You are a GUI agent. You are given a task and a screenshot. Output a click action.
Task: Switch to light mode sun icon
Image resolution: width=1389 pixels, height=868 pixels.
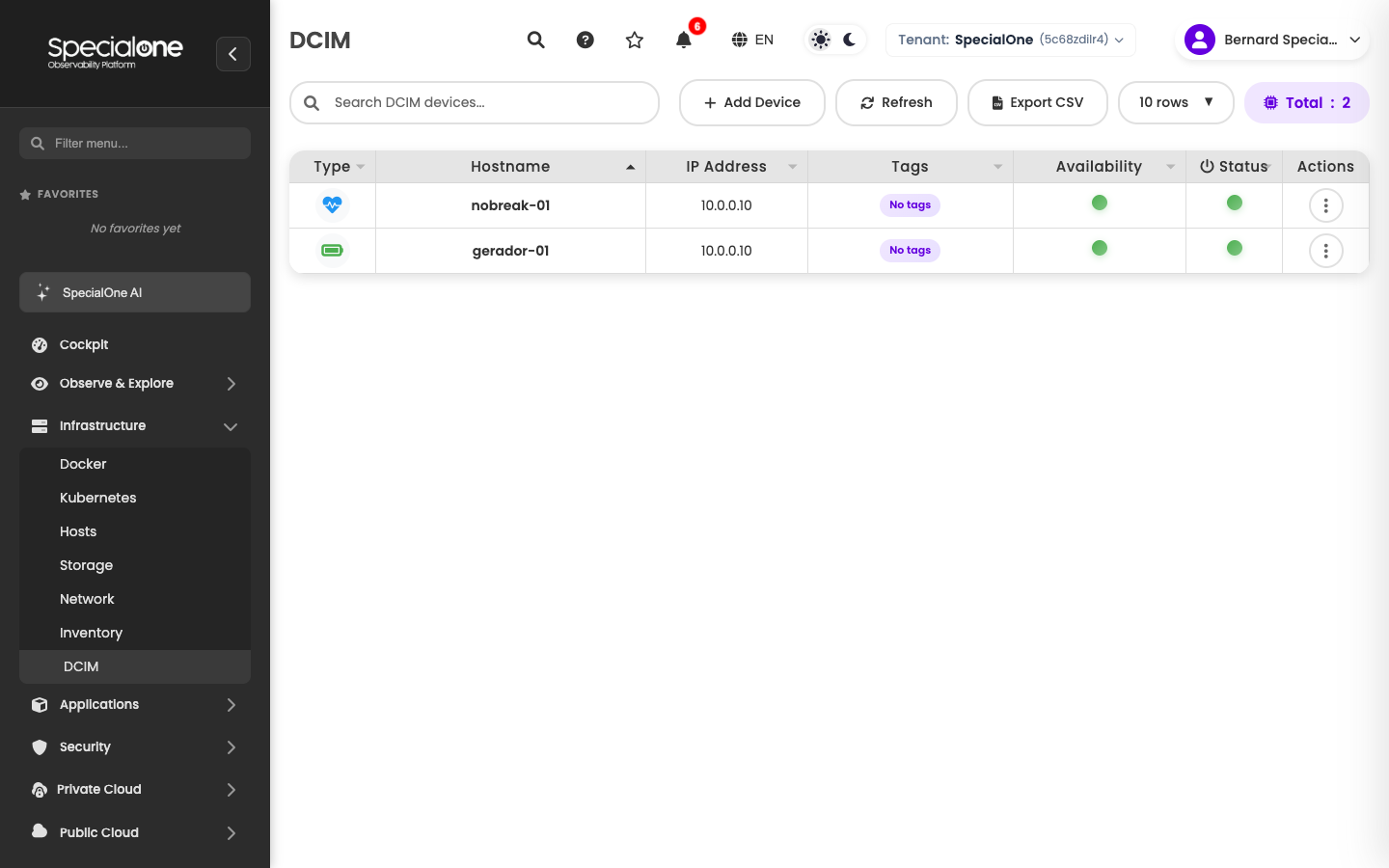[x=821, y=40]
